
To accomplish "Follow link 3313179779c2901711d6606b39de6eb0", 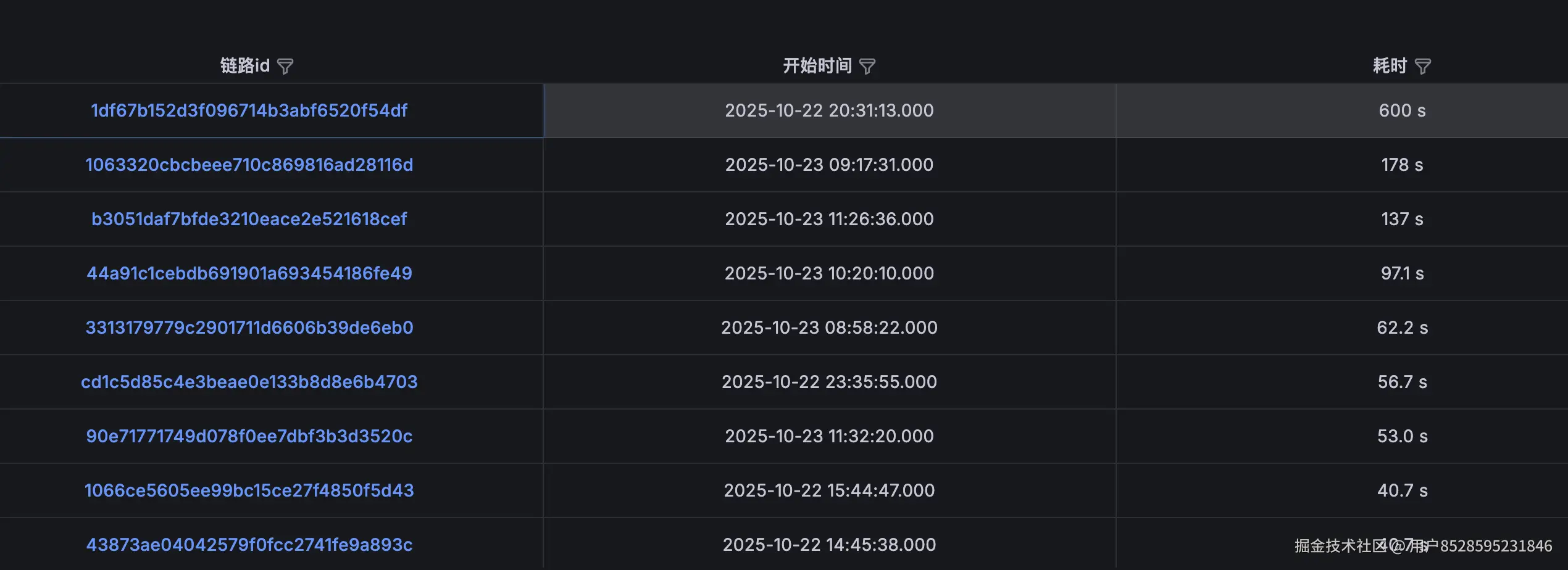I will click(x=249, y=328).
